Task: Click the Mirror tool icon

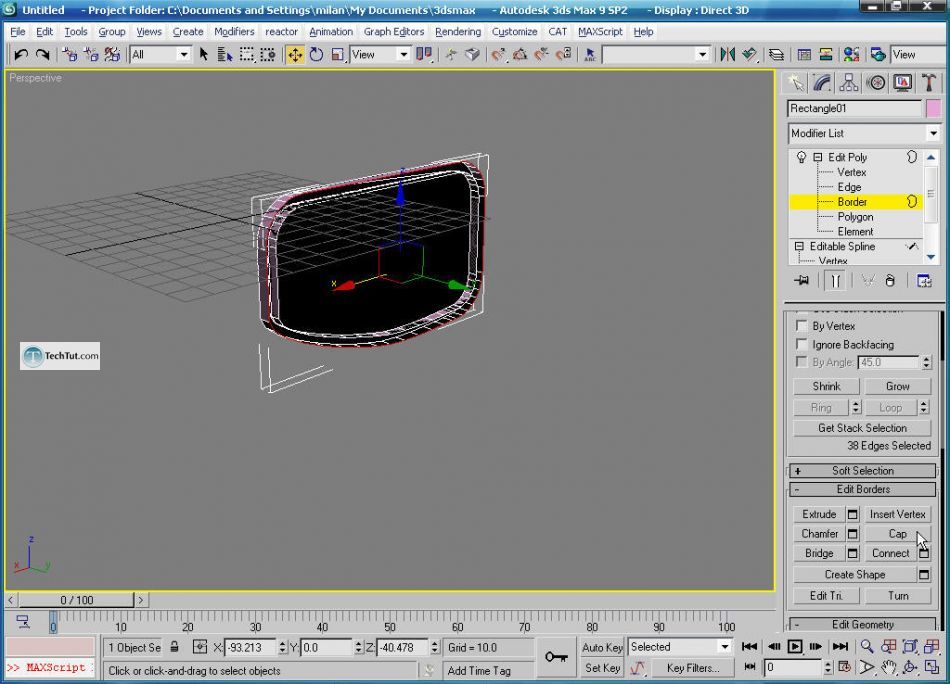Action: [728, 55]
